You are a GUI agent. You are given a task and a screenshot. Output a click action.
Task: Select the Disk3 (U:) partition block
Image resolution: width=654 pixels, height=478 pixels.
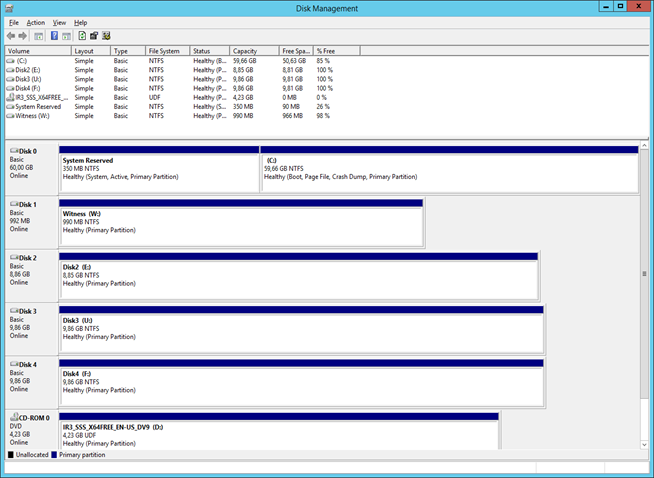[301, 329]
